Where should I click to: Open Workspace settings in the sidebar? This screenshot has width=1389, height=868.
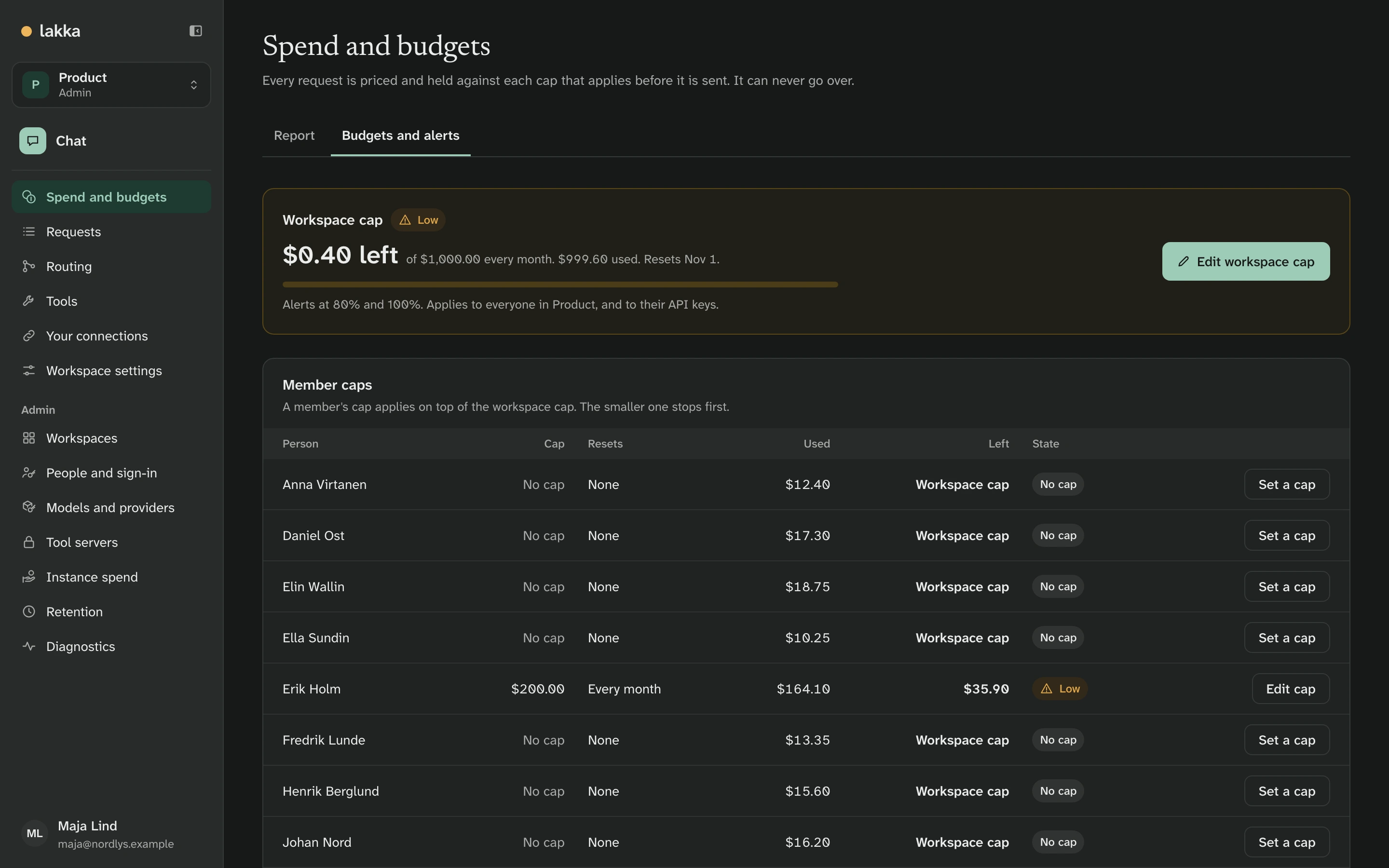click(x=111, y=371)
